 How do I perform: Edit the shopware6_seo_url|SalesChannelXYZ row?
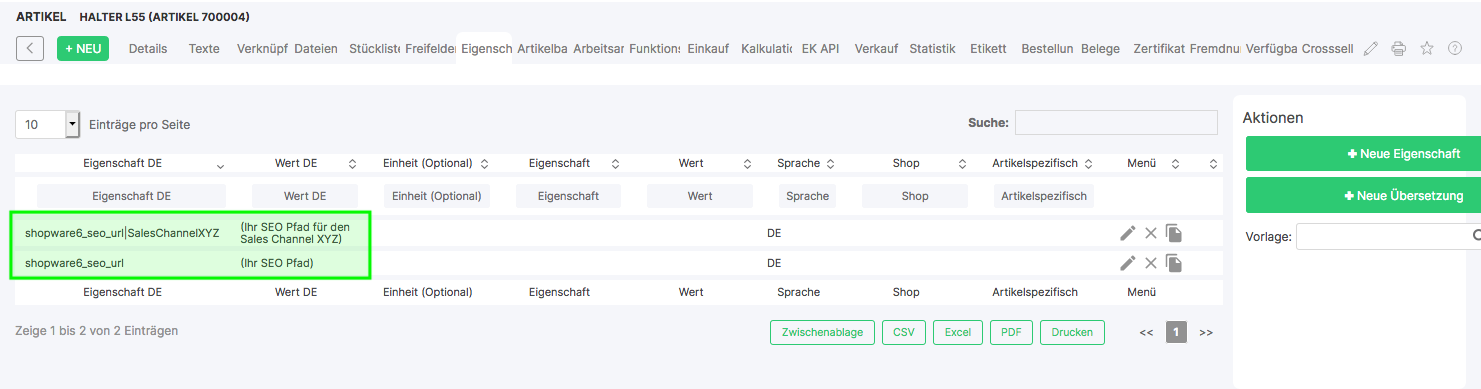pyautogui.click(x=1128, y=233)
